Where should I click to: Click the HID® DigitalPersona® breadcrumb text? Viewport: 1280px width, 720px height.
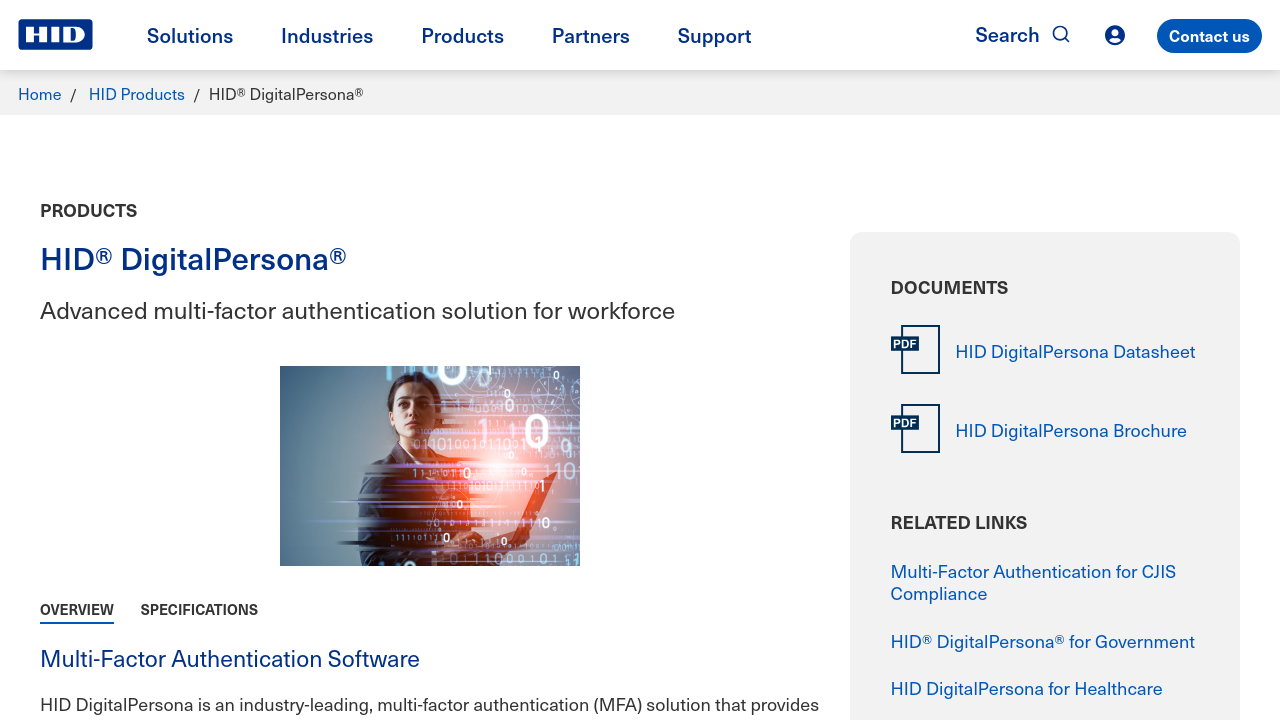tap(286, 94)
